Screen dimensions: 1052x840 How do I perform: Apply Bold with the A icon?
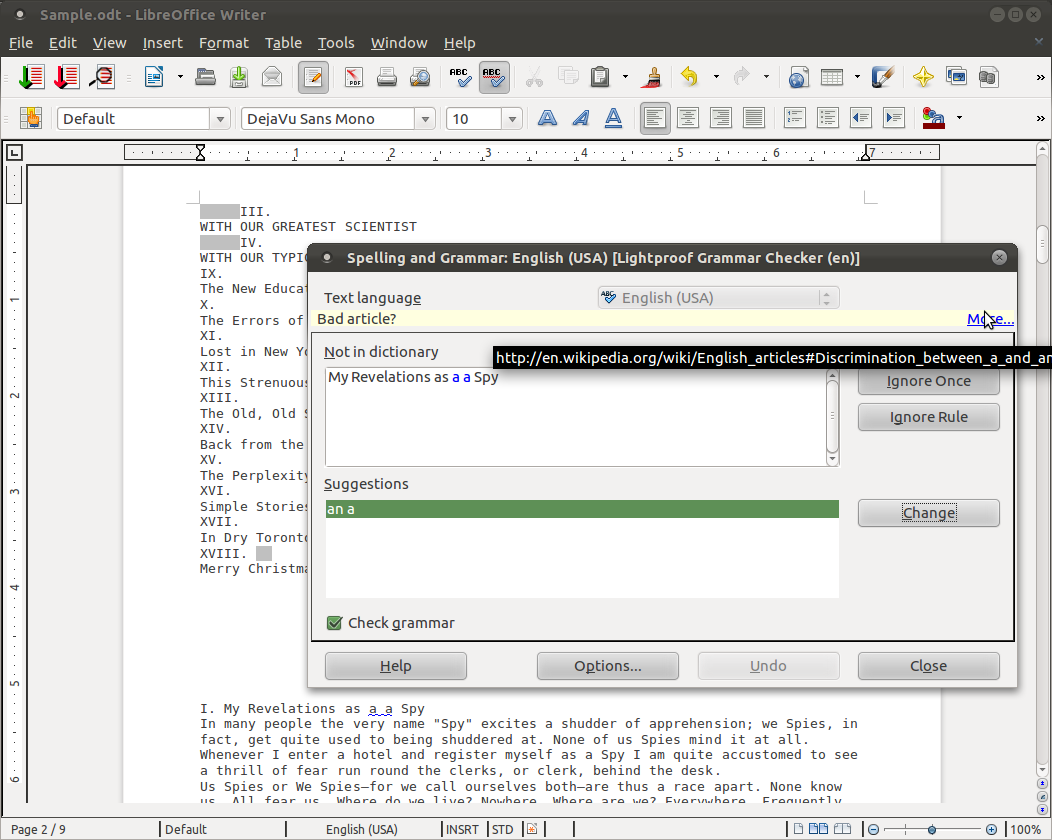[547, 118]
